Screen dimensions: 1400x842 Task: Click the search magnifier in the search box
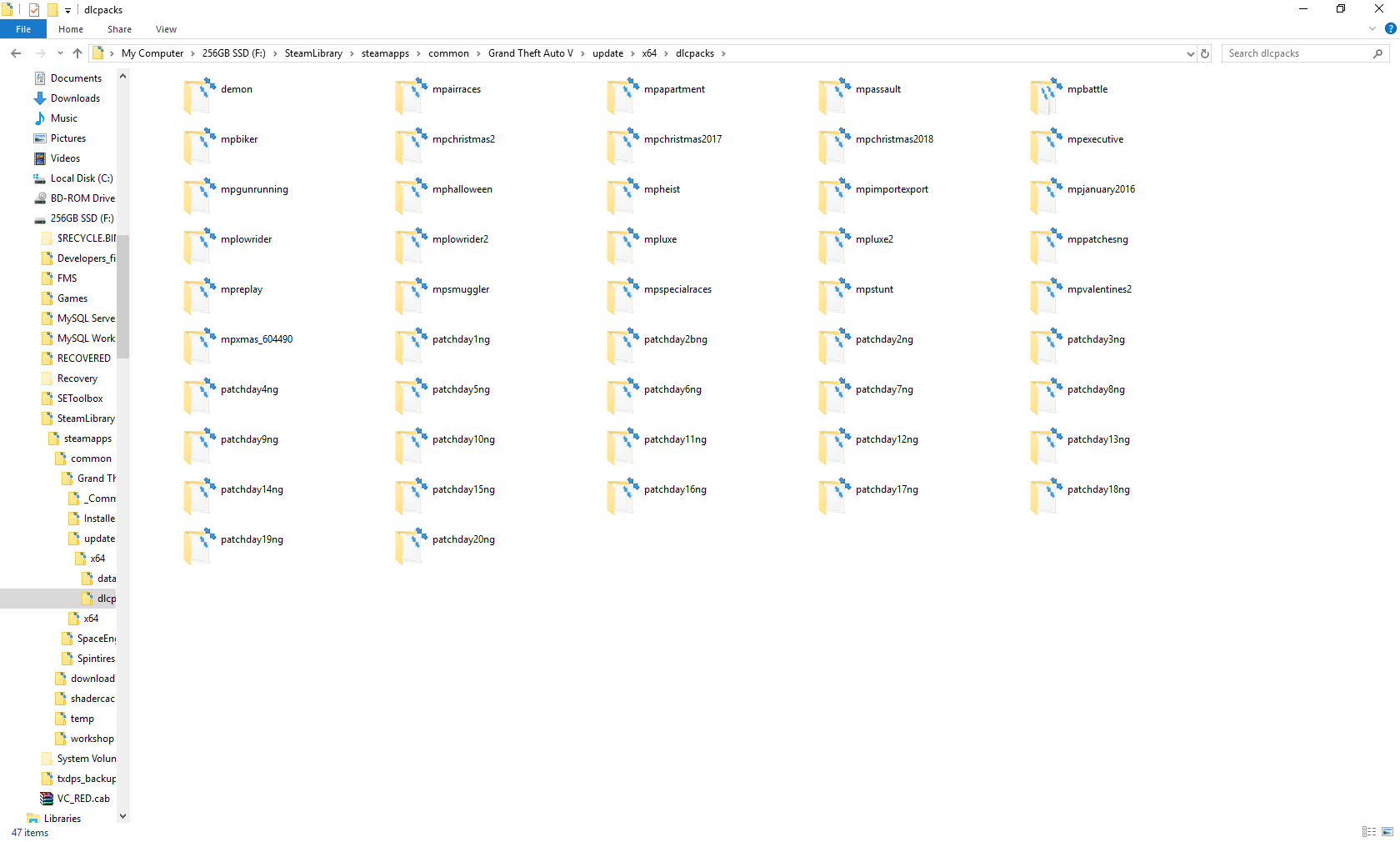coord(1378,53)
